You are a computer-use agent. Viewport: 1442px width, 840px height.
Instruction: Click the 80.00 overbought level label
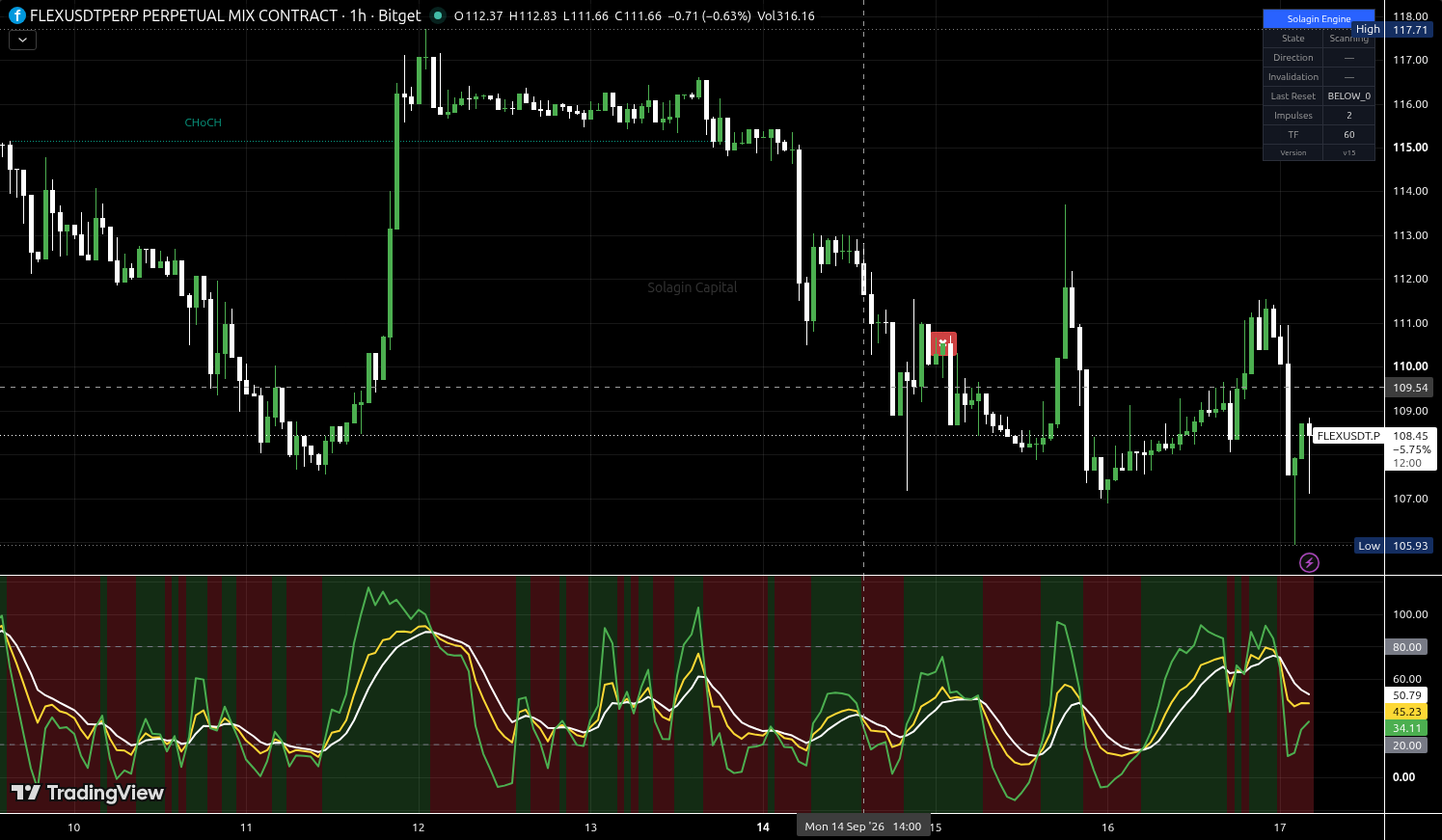tap(1407, 647)
